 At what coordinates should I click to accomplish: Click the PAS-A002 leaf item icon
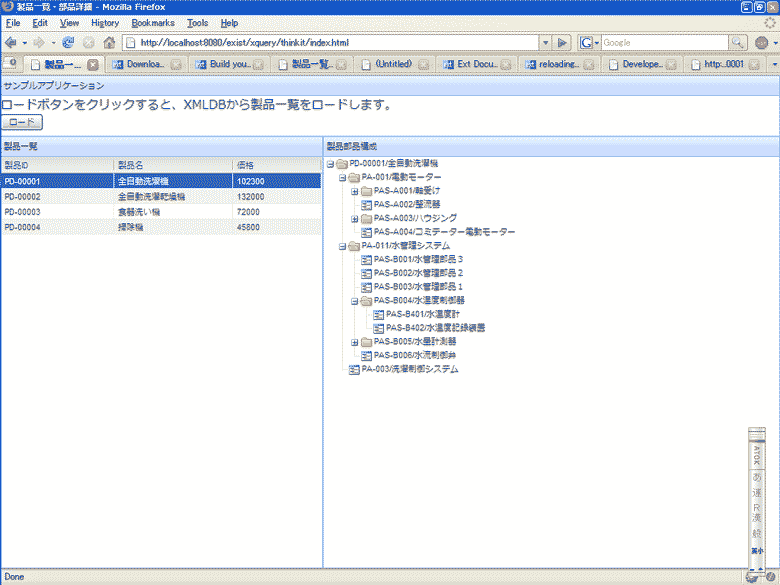(x=366, y=204)
